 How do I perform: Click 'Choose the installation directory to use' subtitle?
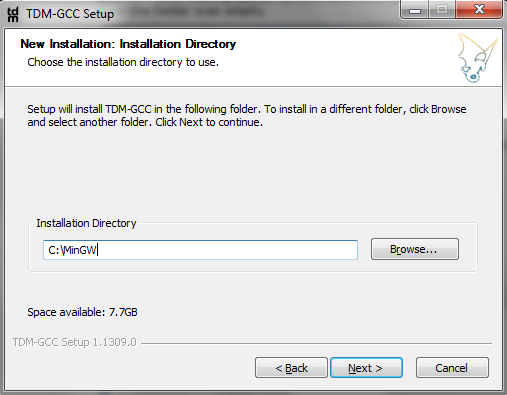tap(123, 62)
